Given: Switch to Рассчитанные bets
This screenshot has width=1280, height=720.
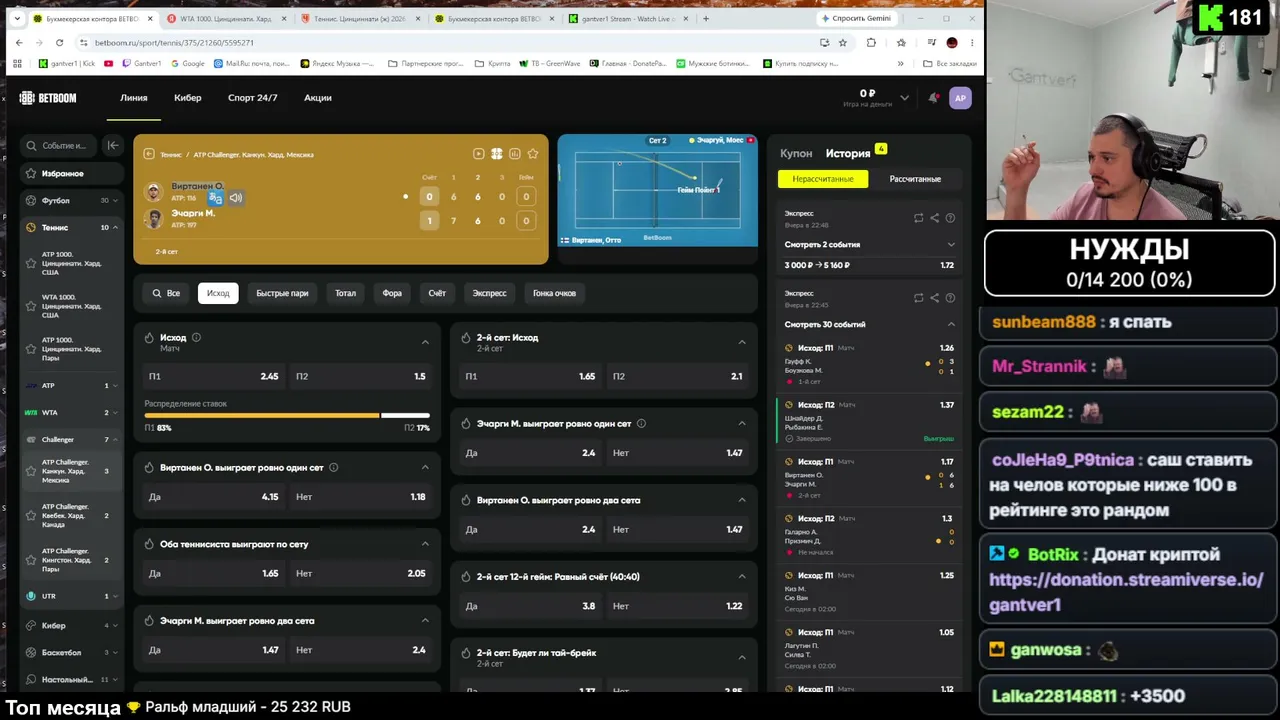Looking at the screenshot, I should (x=915, y=179).
